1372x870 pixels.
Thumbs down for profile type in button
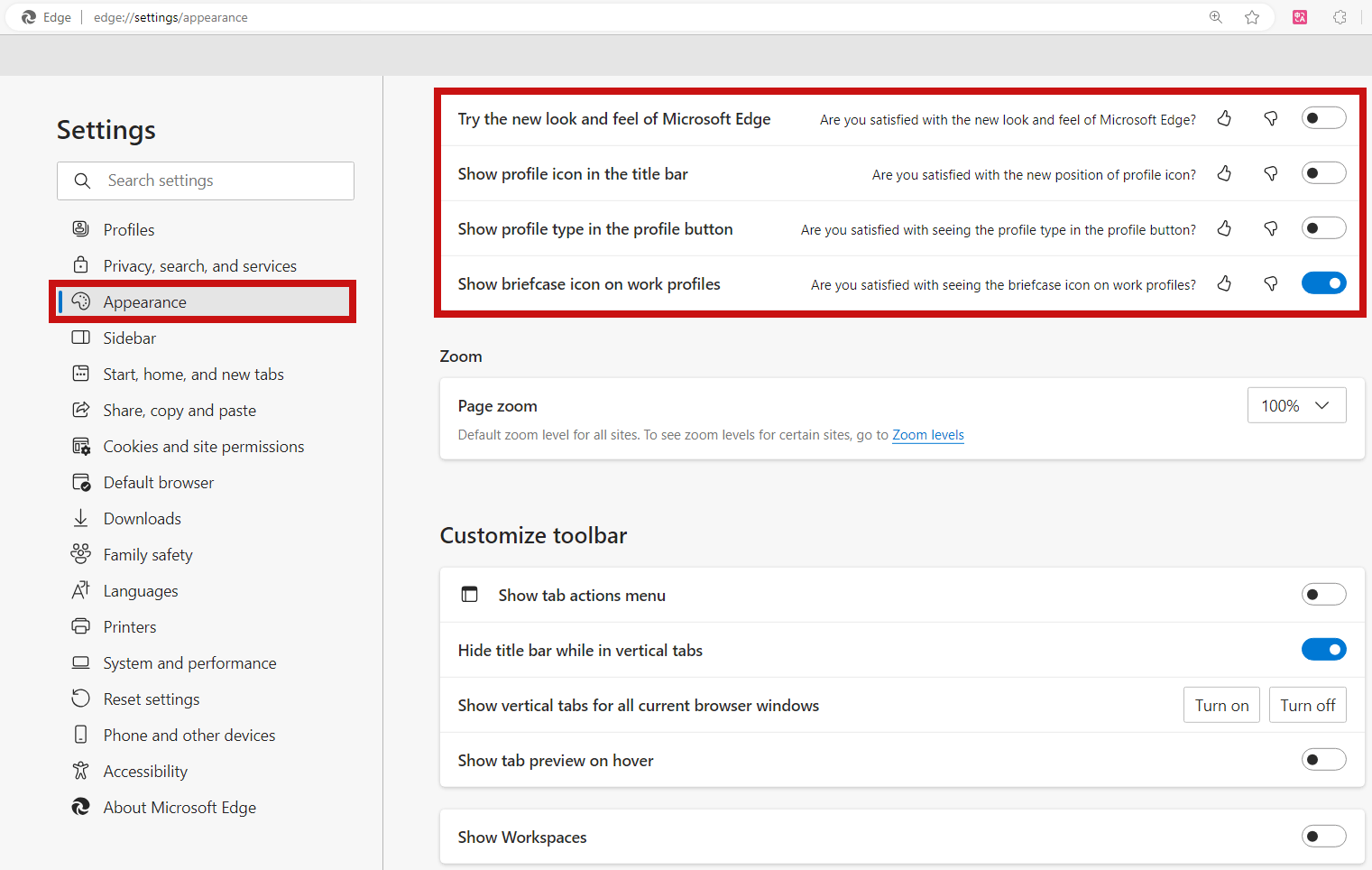tap(1271, 228)
